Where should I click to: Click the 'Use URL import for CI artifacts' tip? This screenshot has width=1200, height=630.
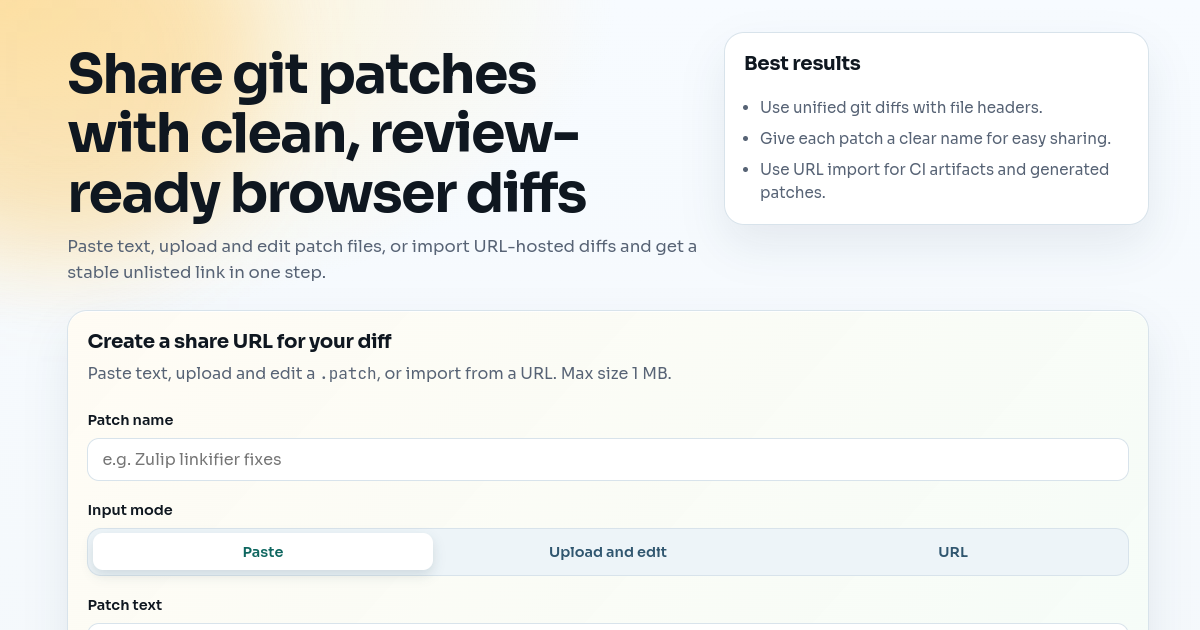coord(933,169)
